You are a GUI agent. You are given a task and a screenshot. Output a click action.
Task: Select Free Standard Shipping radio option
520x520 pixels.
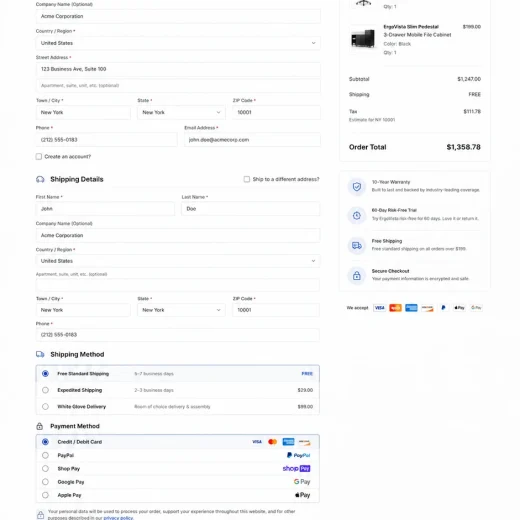45,374
